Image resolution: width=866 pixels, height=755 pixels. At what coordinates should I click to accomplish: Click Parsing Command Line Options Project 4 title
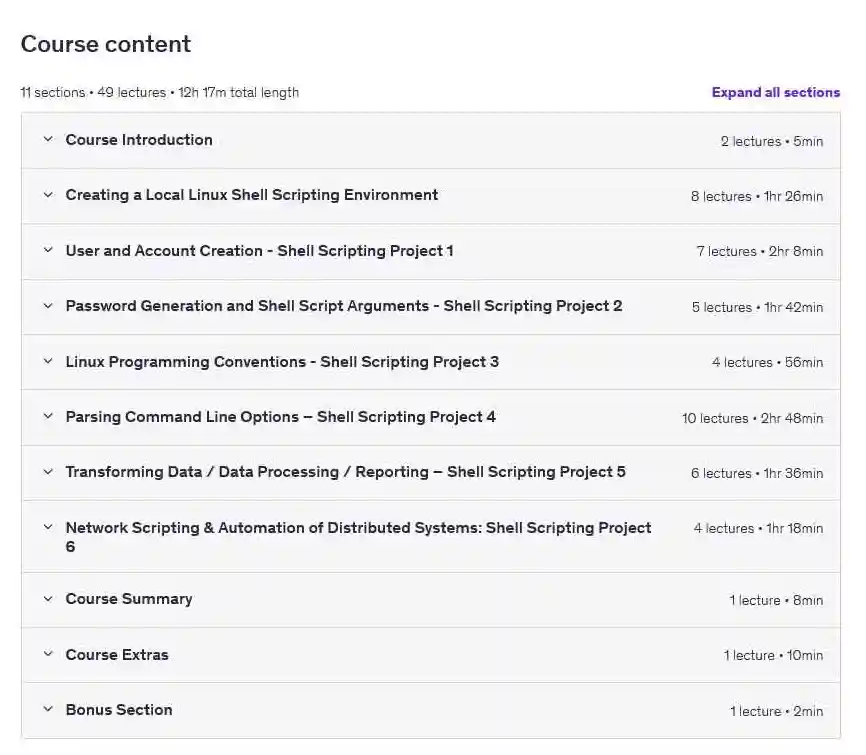click(x=280, y=417)
